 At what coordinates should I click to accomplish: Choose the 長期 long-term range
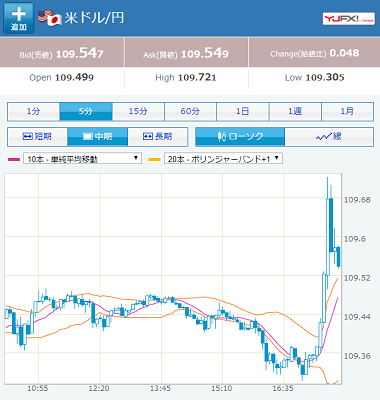click(158, 137)
